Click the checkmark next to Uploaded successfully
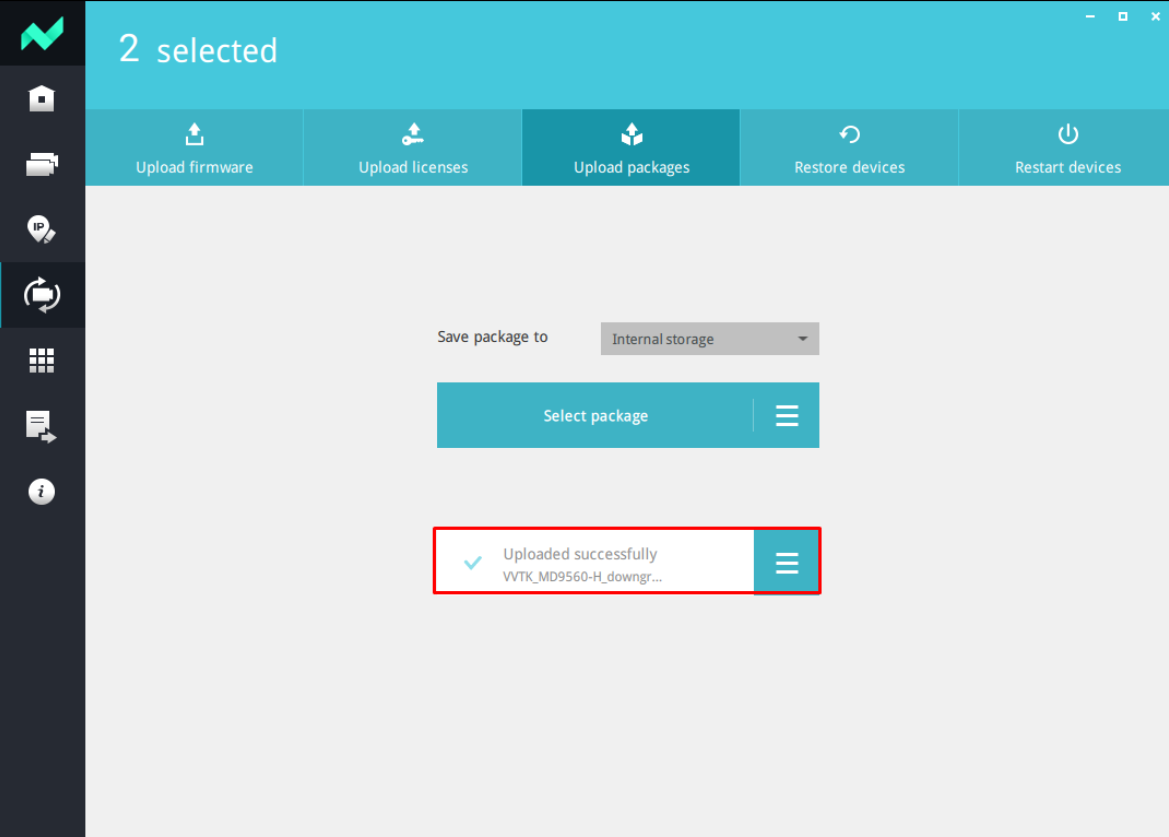This screenshot has height=837, width=1169. click(473, 562)
